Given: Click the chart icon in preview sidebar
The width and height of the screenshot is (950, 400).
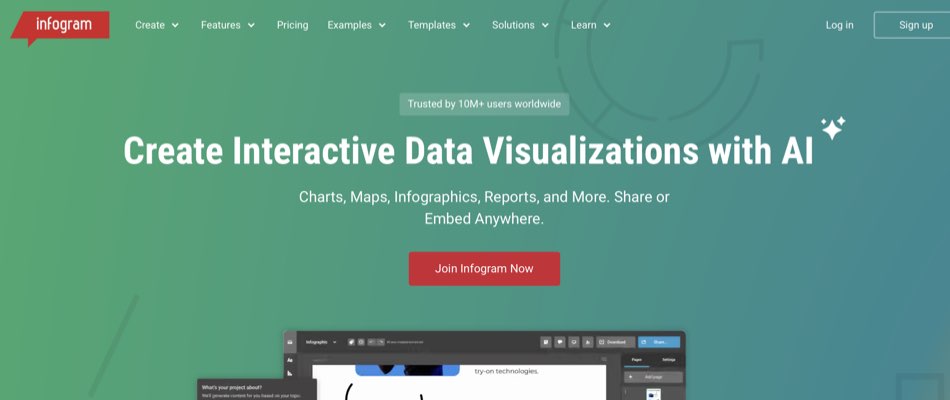Looking at the screenshot, I should pyautogui.click(x=290, y=374).
